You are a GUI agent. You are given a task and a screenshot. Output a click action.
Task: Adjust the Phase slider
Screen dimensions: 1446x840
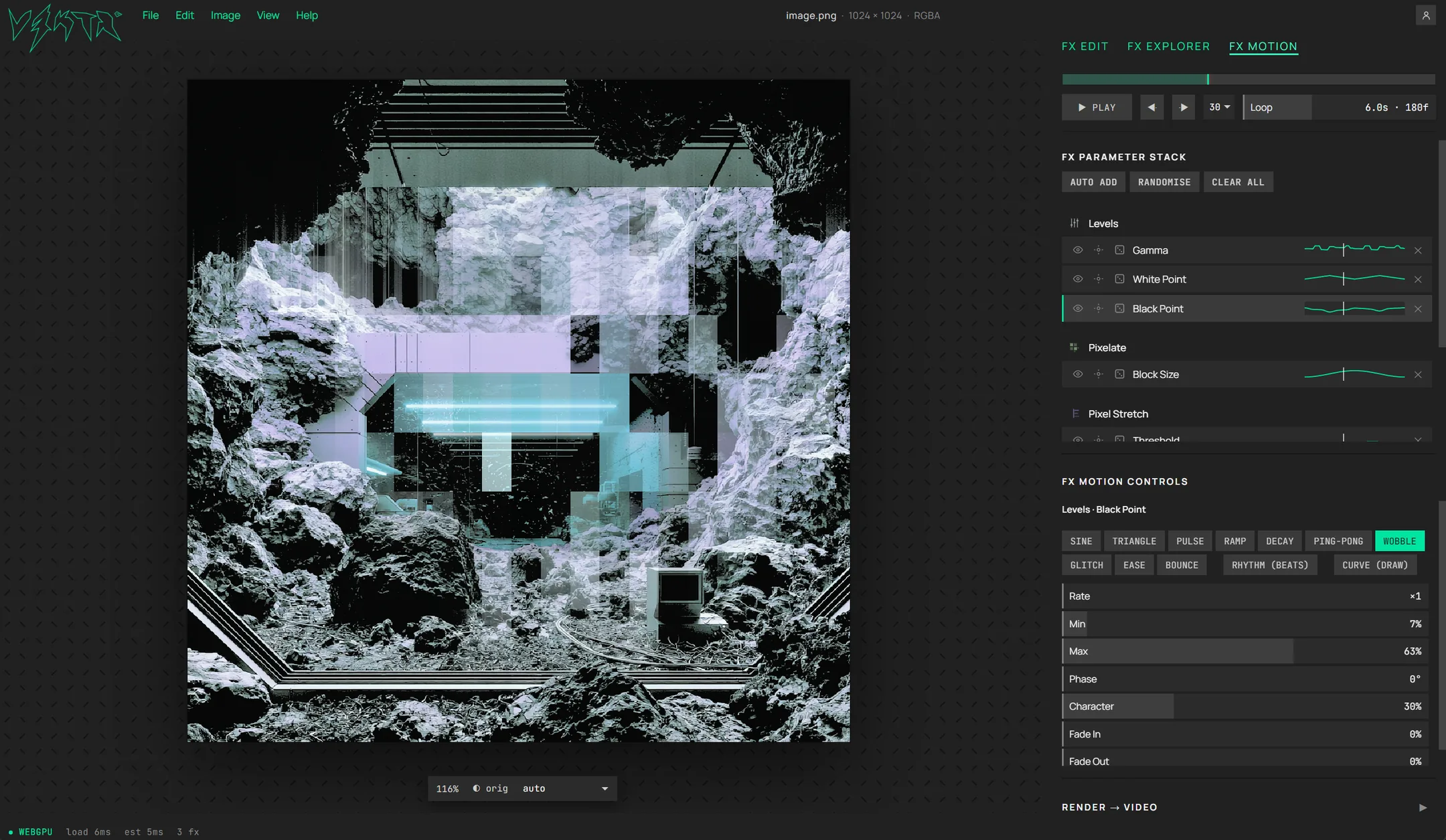click(x=1245, y=679)
